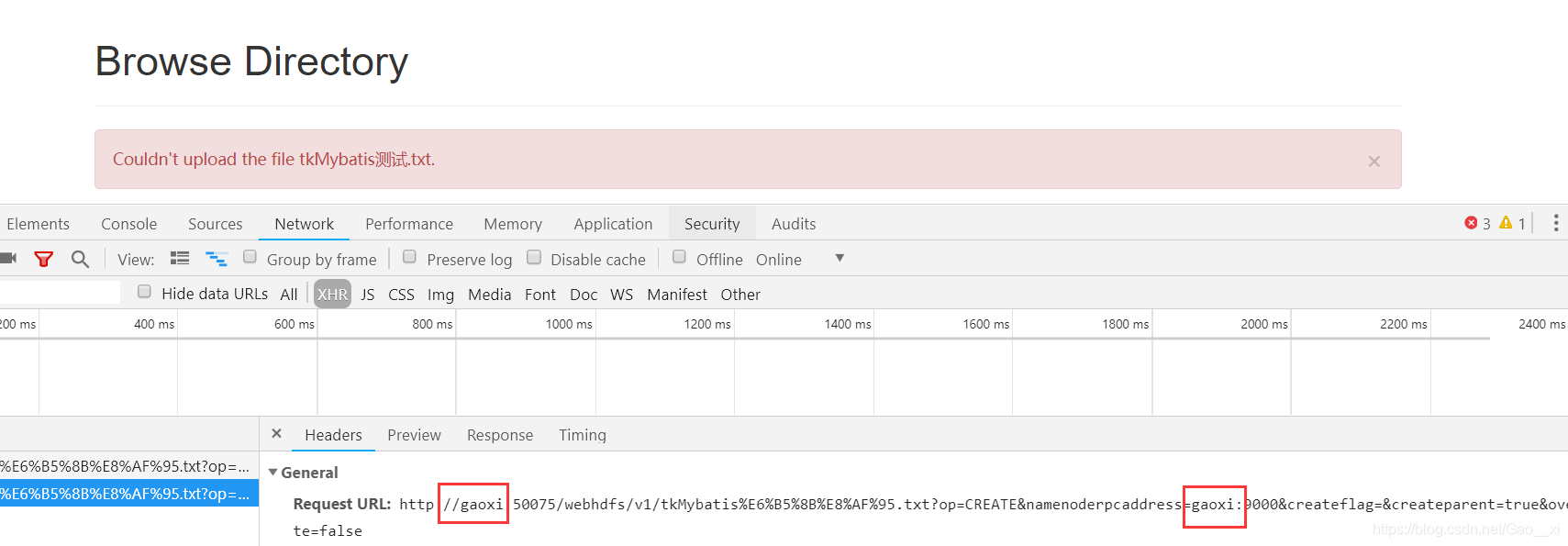Viewport: 1568px width, 546px height.
Task: Go to the Security tab
Action: [712, 224]
